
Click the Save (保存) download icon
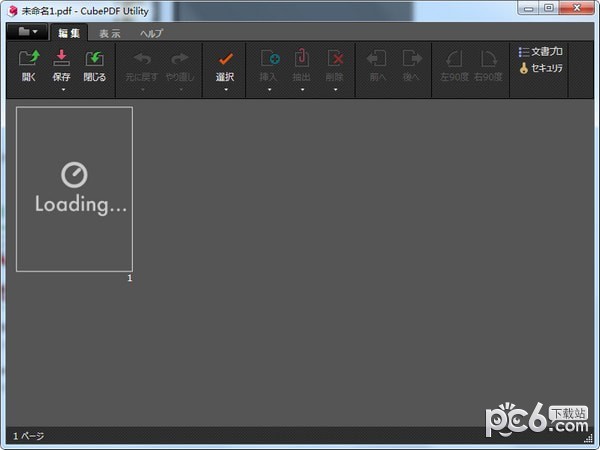(x=61, y=59)
